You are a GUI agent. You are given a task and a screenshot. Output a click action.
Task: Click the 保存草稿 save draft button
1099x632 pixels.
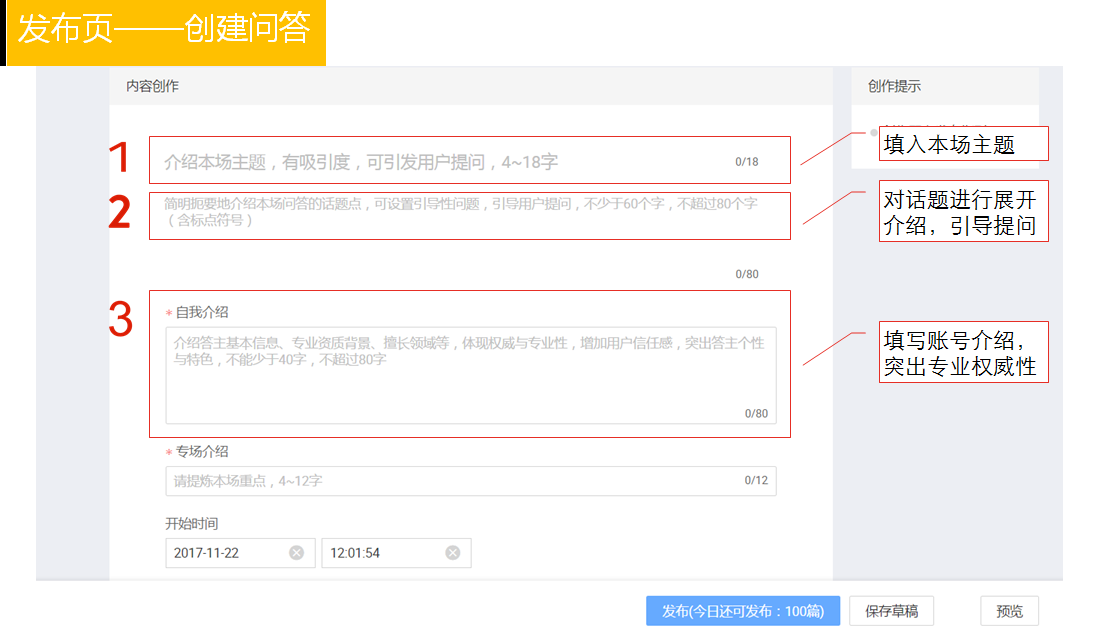pos(891,611)
